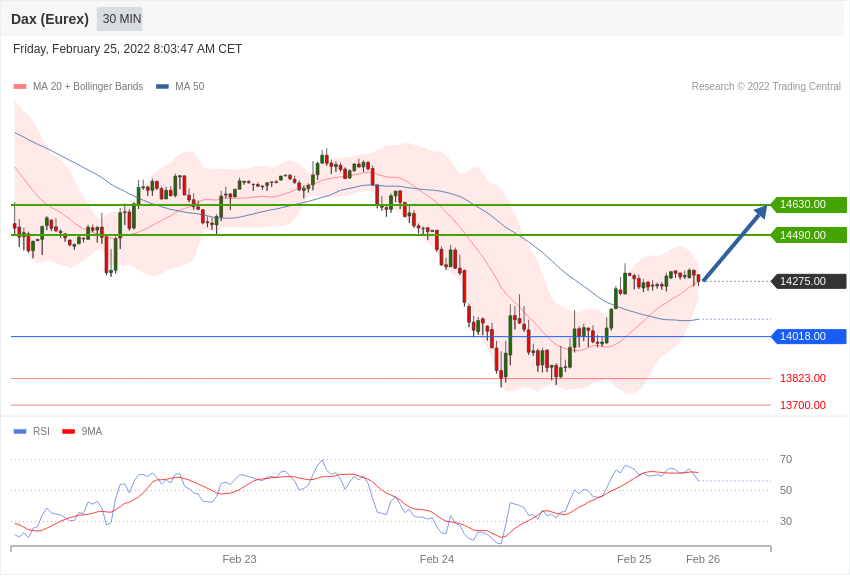This screenshot has width=850, height=576.
Task: Open the Research Trading Central copyright link
Action: pyautogui.click(x=766, y=87)
